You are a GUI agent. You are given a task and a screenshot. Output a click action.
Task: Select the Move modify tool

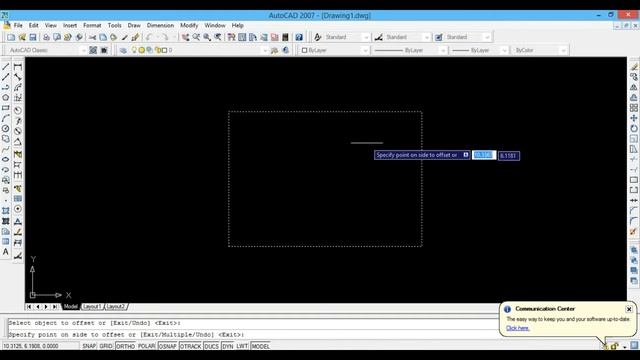[633, 118]
